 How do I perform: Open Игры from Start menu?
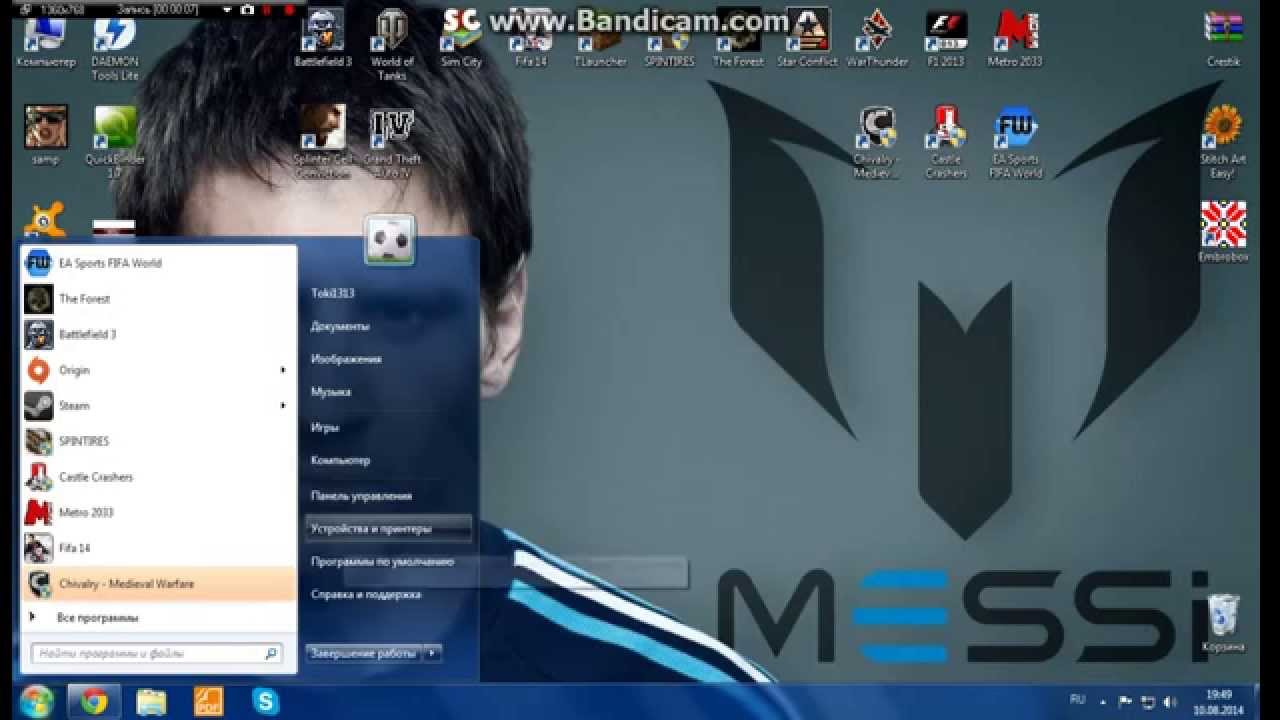pyautogui.click(x=325, y=427)
